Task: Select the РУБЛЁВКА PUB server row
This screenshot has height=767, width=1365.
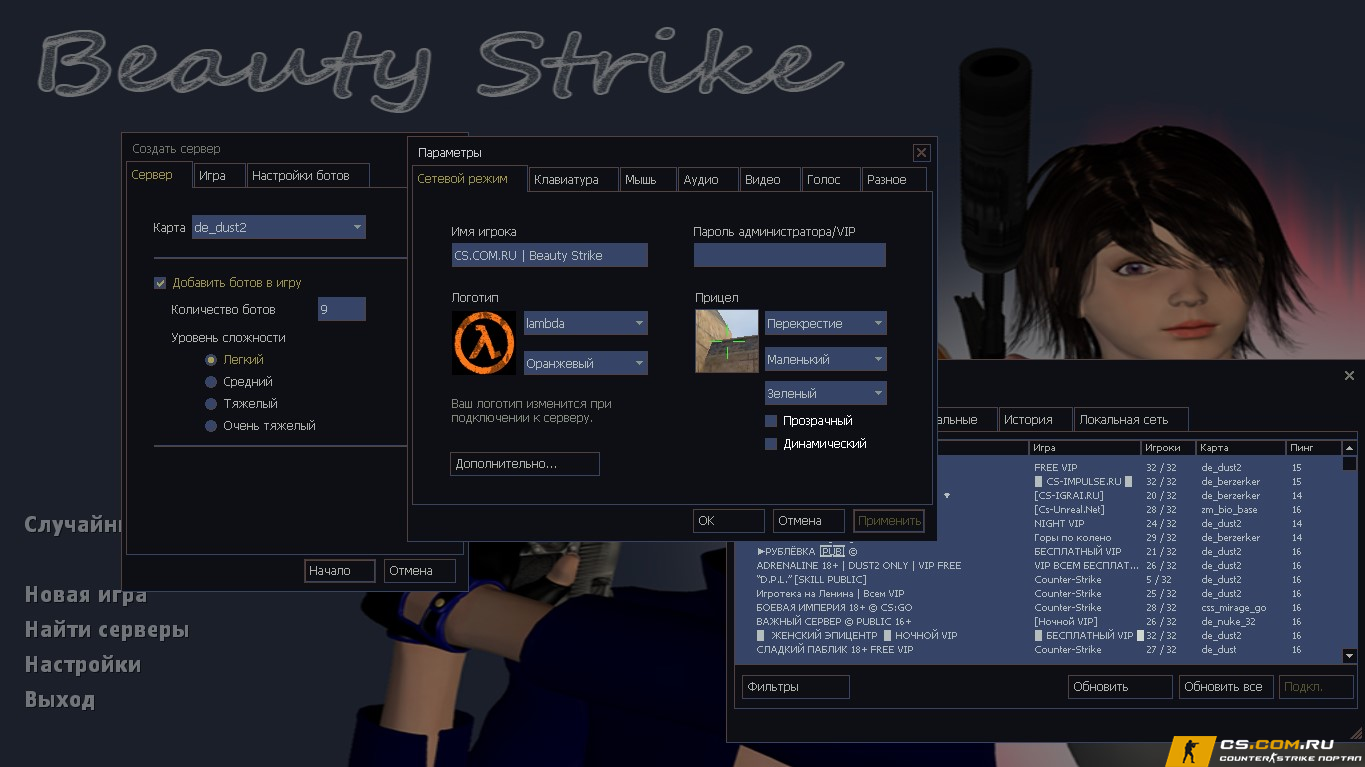Action: 1038,552
